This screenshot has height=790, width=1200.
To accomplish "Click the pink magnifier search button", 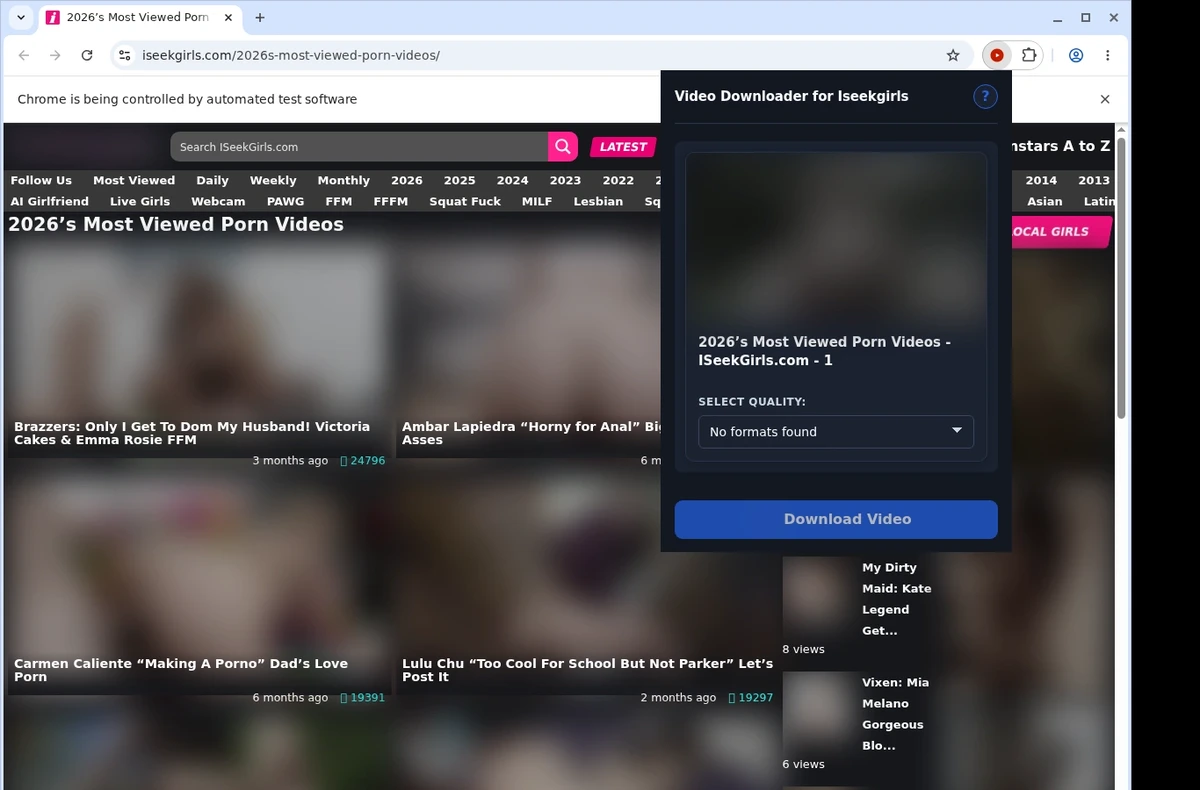I will coord(563,147).
